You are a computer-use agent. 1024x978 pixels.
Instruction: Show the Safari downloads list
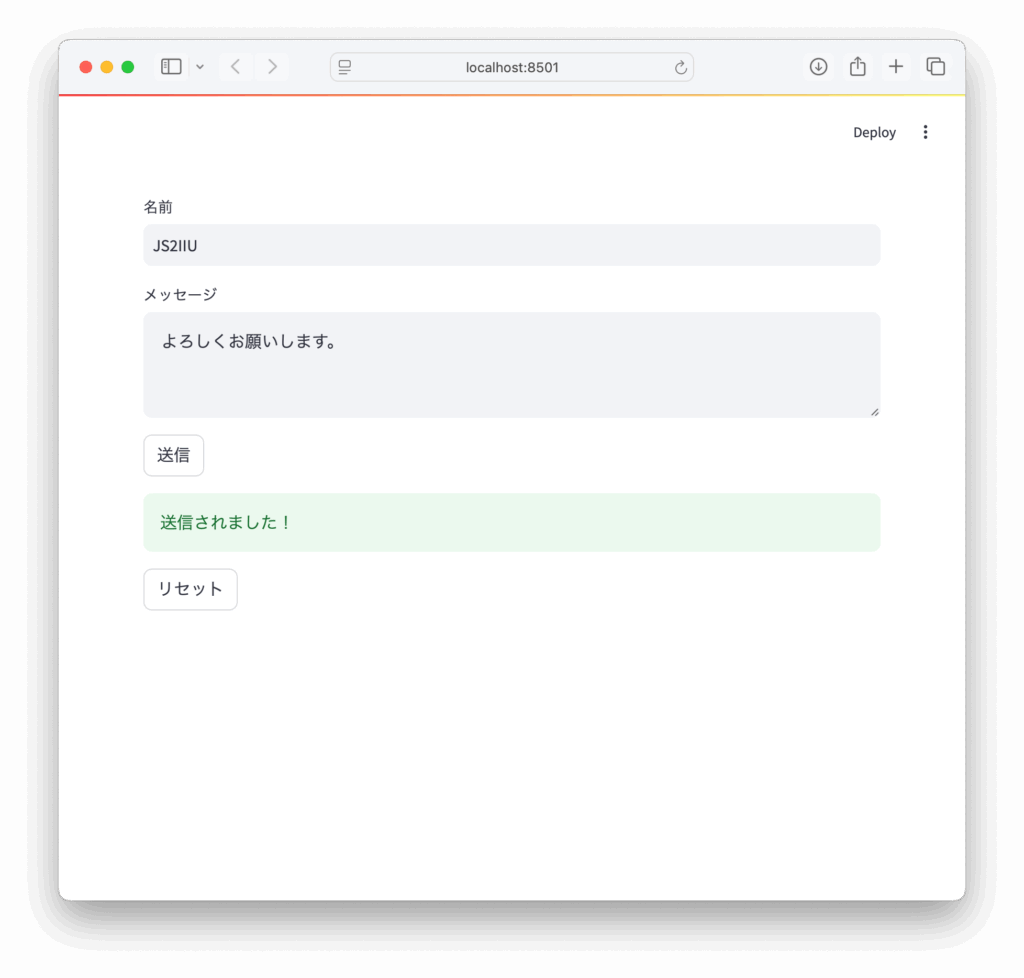(818, 67)
